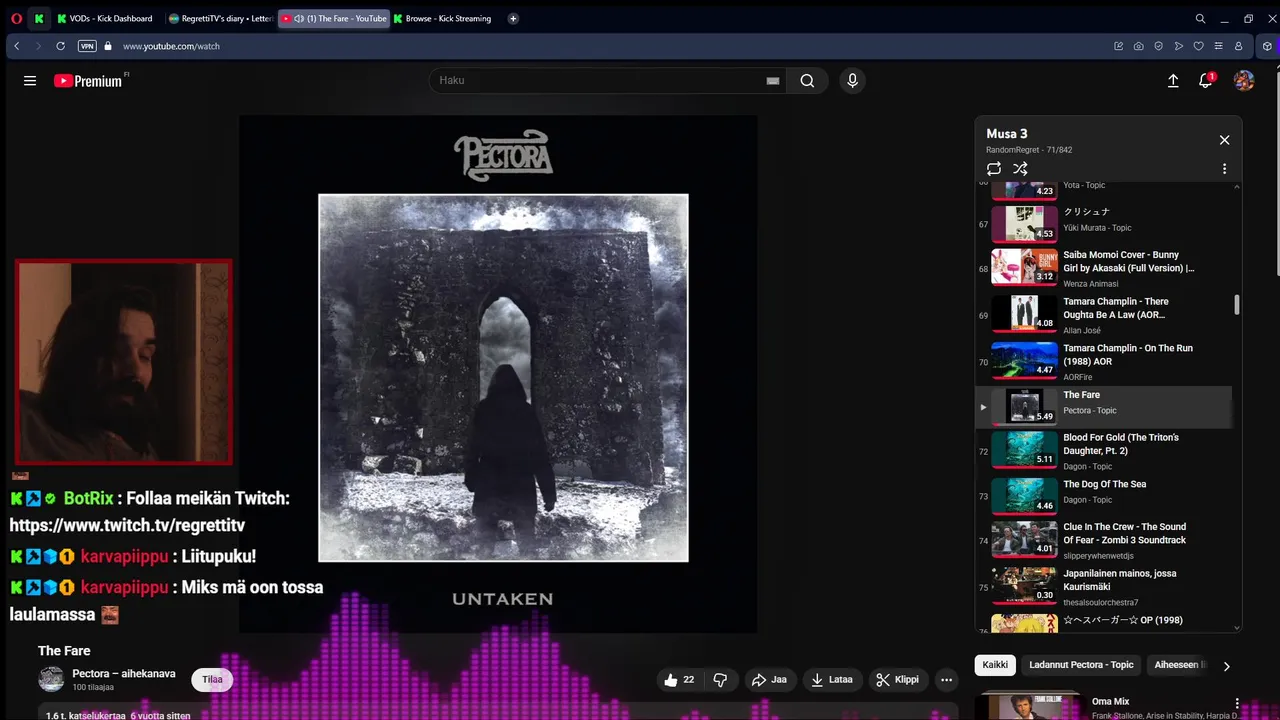Open the Oma Mix thumbnail

[1029, 706]
